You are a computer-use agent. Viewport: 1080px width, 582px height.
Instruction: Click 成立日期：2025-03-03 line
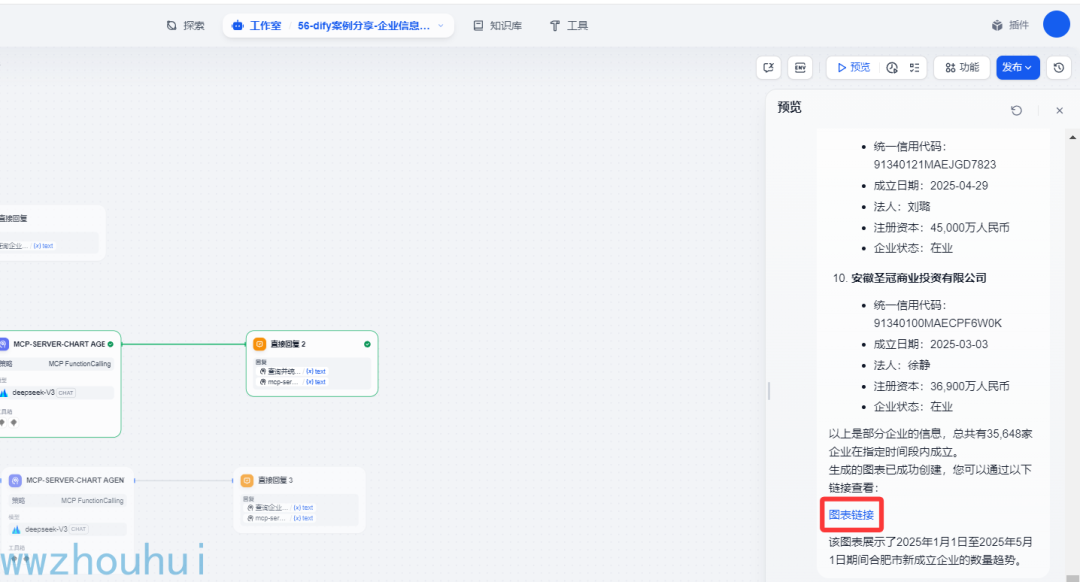pos(931,344)
